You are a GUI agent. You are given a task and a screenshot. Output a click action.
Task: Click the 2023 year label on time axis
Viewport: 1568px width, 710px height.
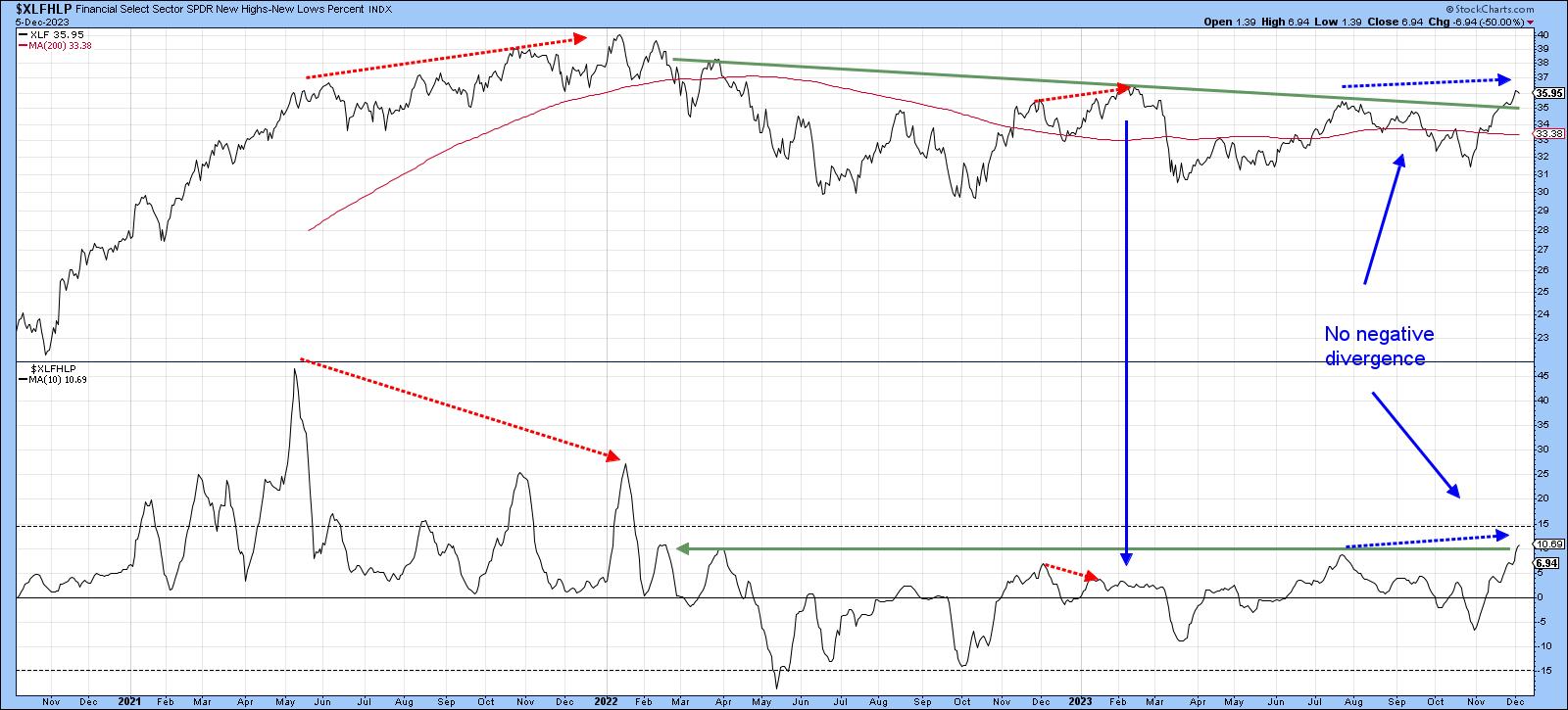click(x=1082, y=702)
